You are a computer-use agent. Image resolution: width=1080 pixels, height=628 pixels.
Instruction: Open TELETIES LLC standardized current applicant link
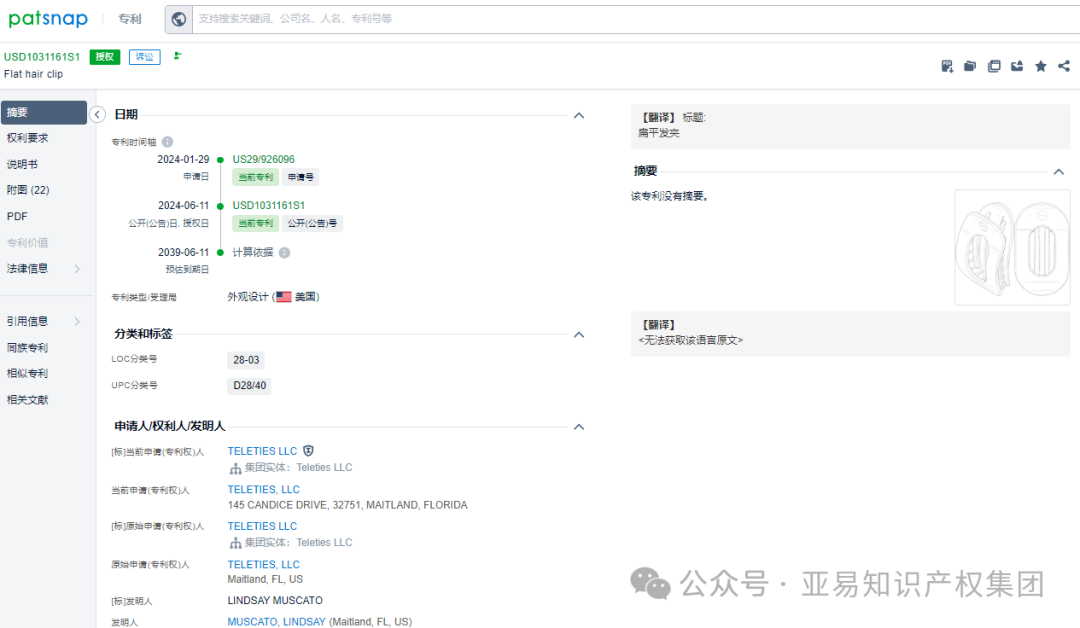pyautogui.click(x=262, y=451)
